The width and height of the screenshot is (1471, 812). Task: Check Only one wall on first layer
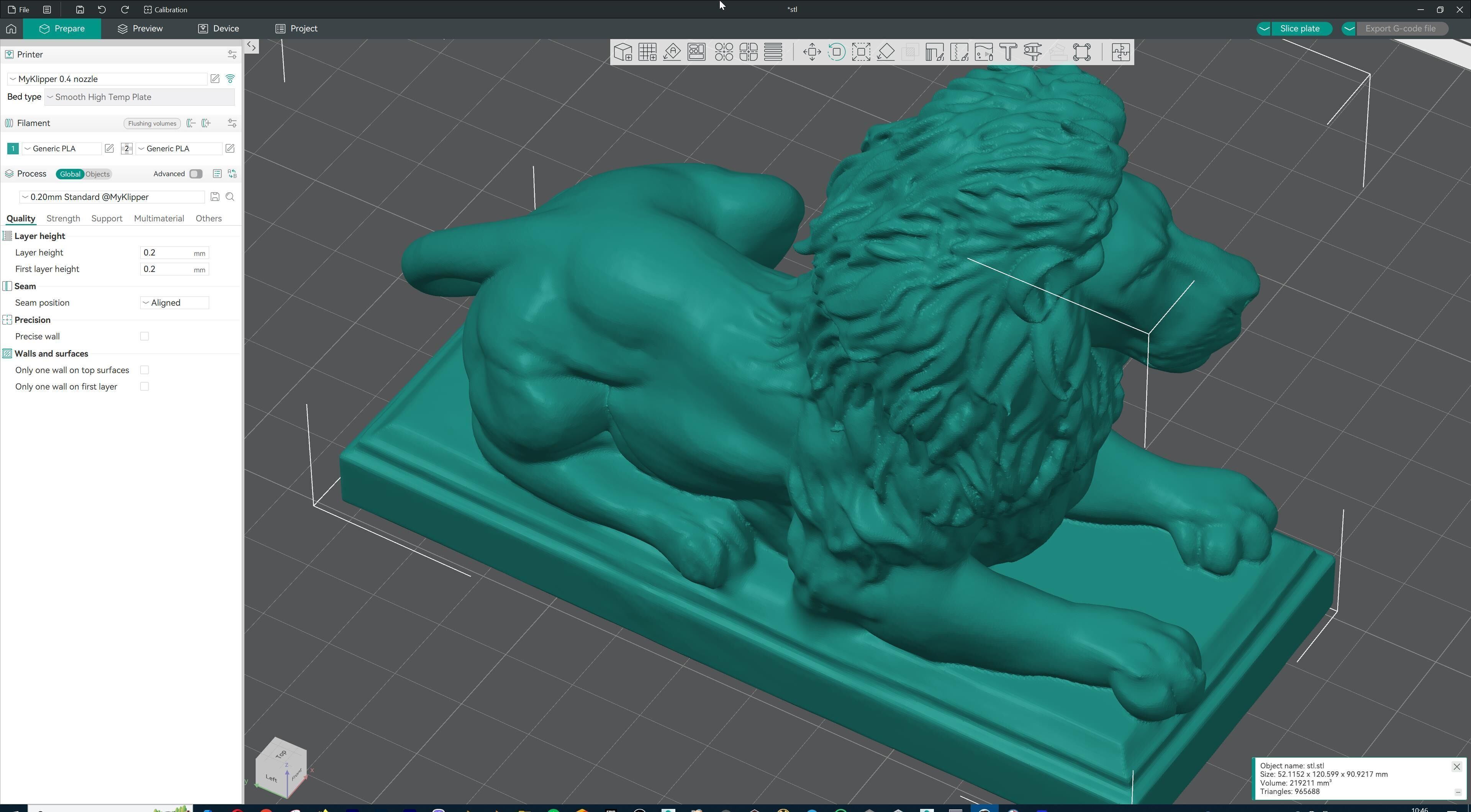coord(144,386)
